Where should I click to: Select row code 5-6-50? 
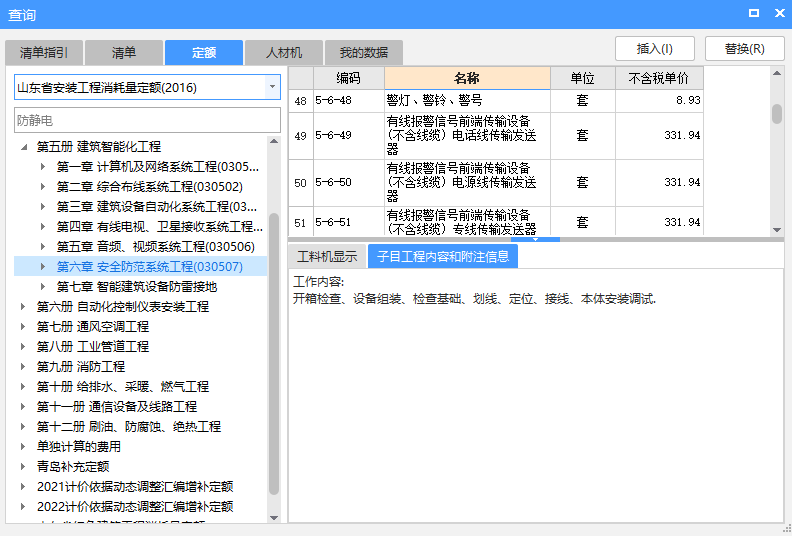coord(349,182)
